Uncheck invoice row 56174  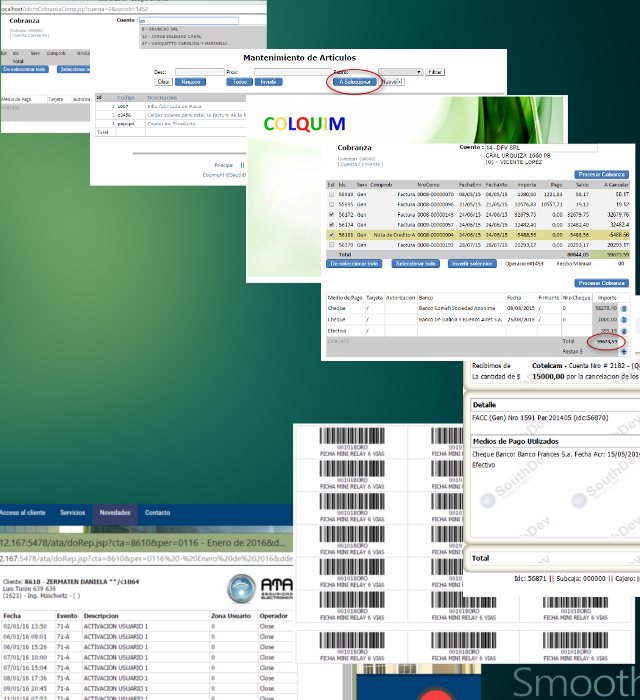click(x=331, y=225)
